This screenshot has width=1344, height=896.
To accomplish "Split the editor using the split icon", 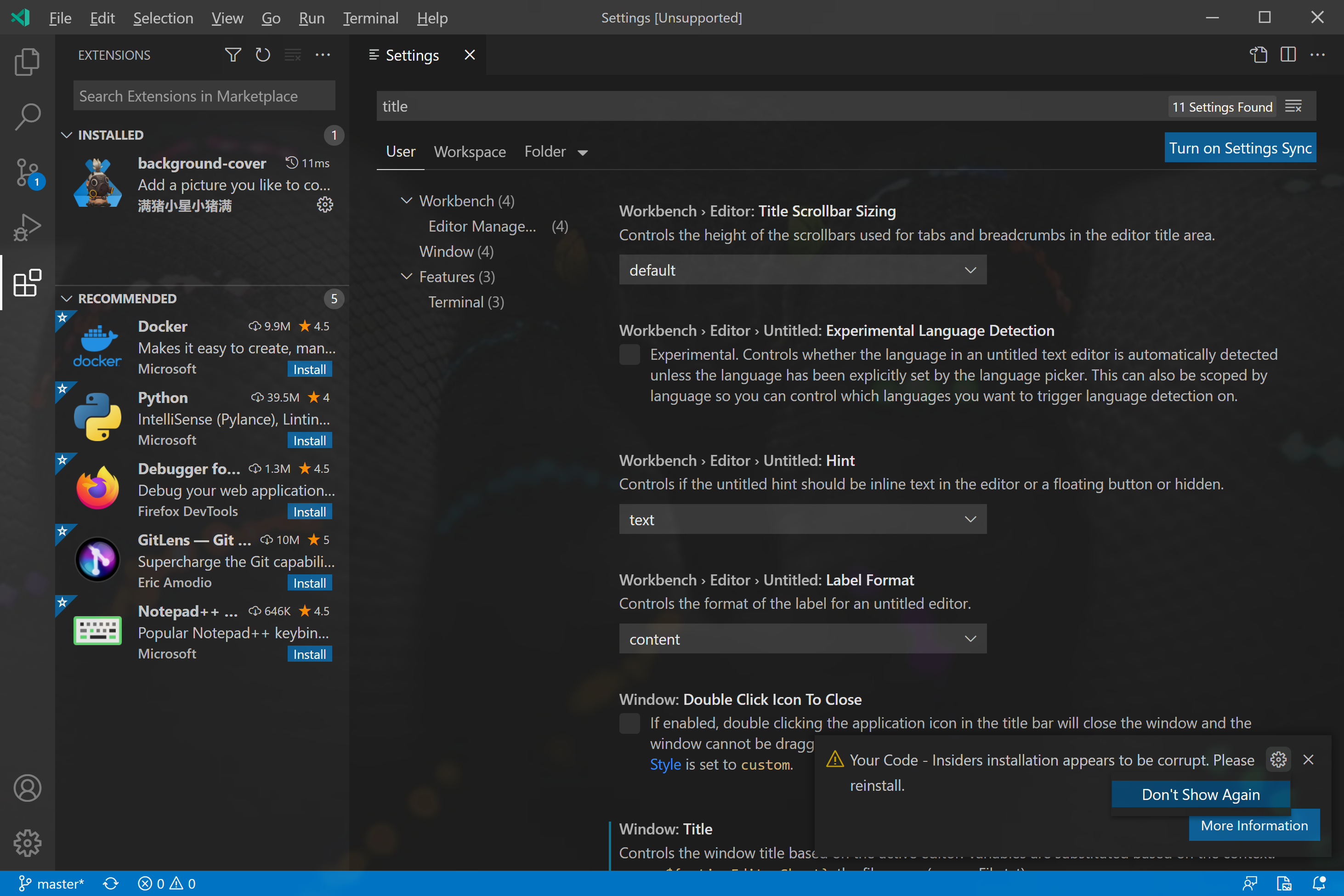I will click(1288, 54).
